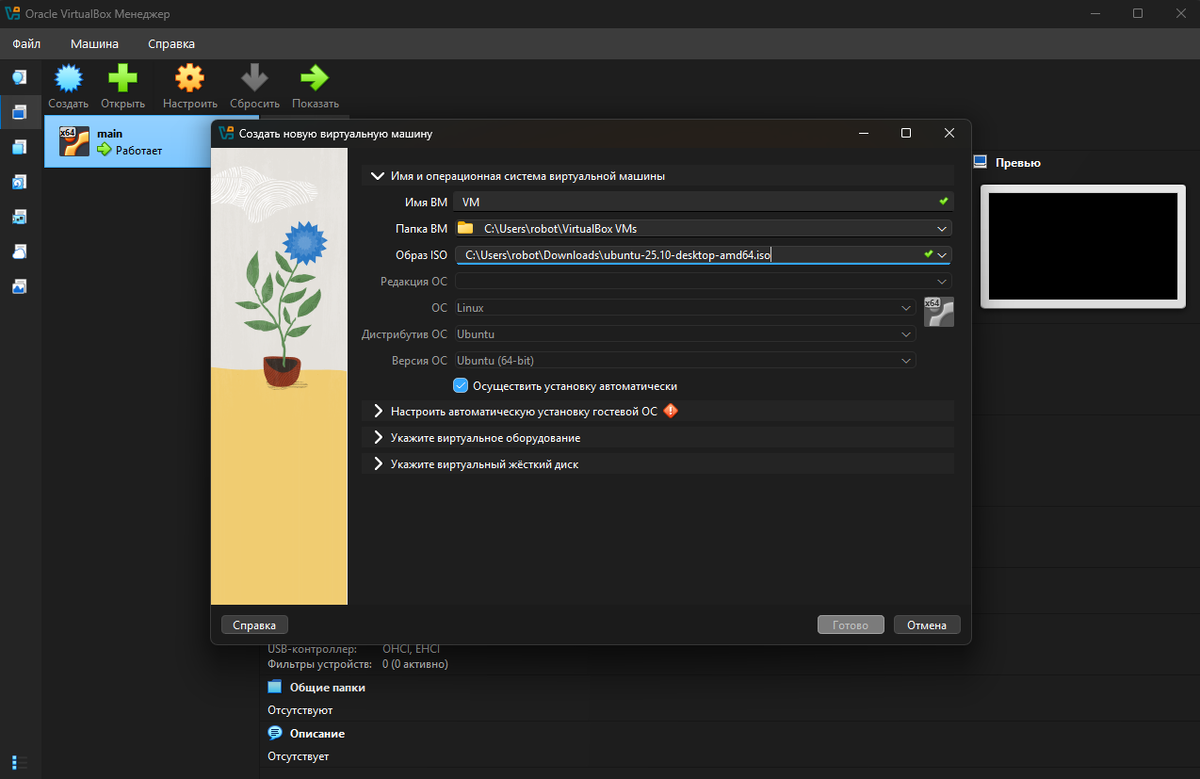Click the yellow folder icon for Папка ВМ
The image size is (1200, 779).
(x=465, y=228)
